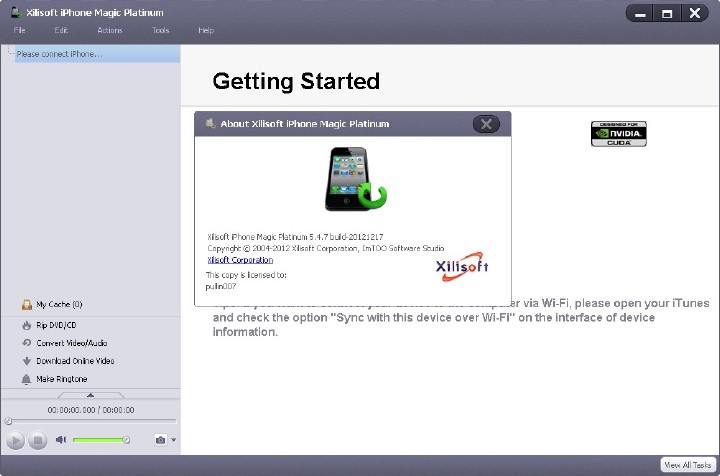Click the Convert Video/Audio icon
The height and width of the screenshot is (476, 720).
pos(26,343)
